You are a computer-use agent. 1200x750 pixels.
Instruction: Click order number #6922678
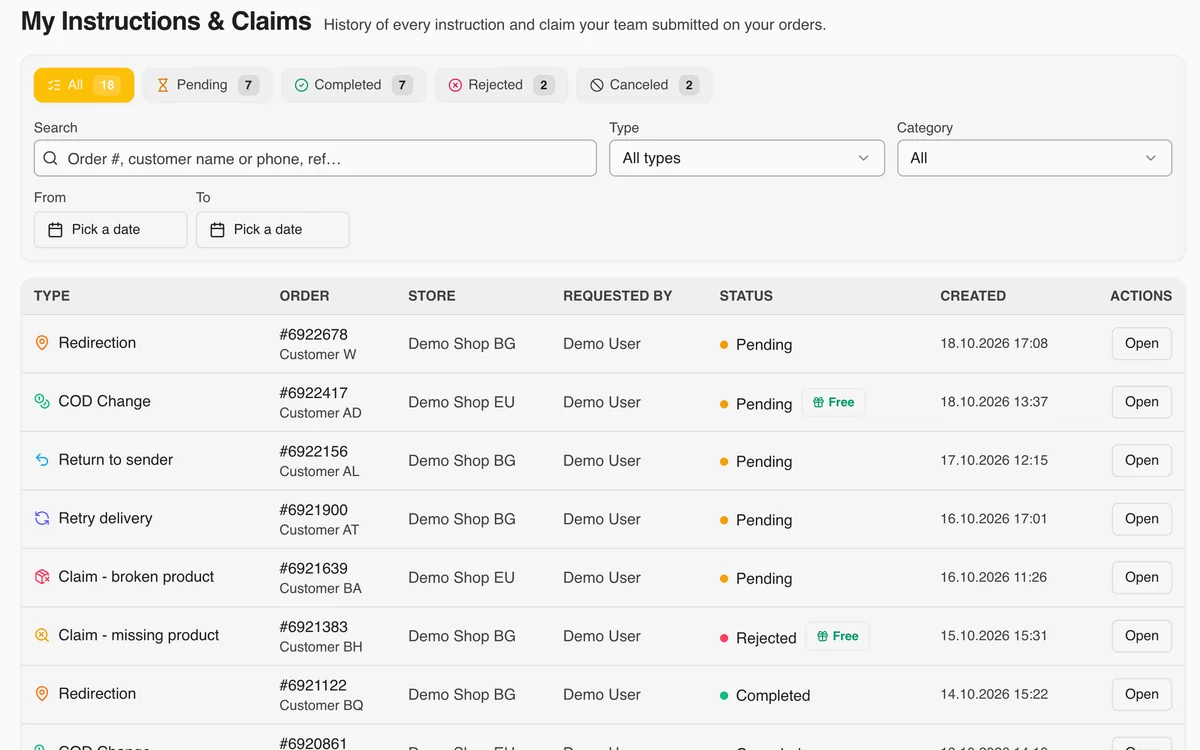click(x=314, y=334)
